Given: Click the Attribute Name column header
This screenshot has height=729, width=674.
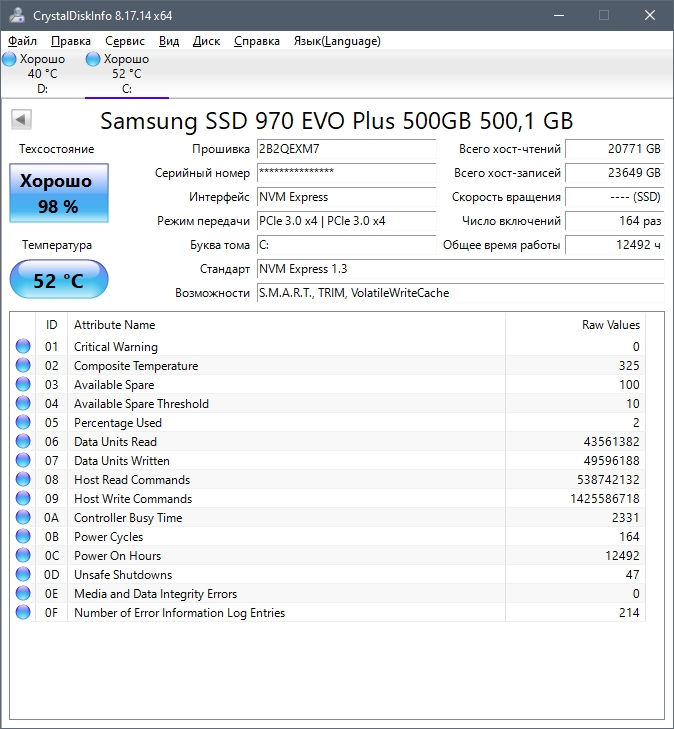Looking at the screenshot, I should (115, 325).
